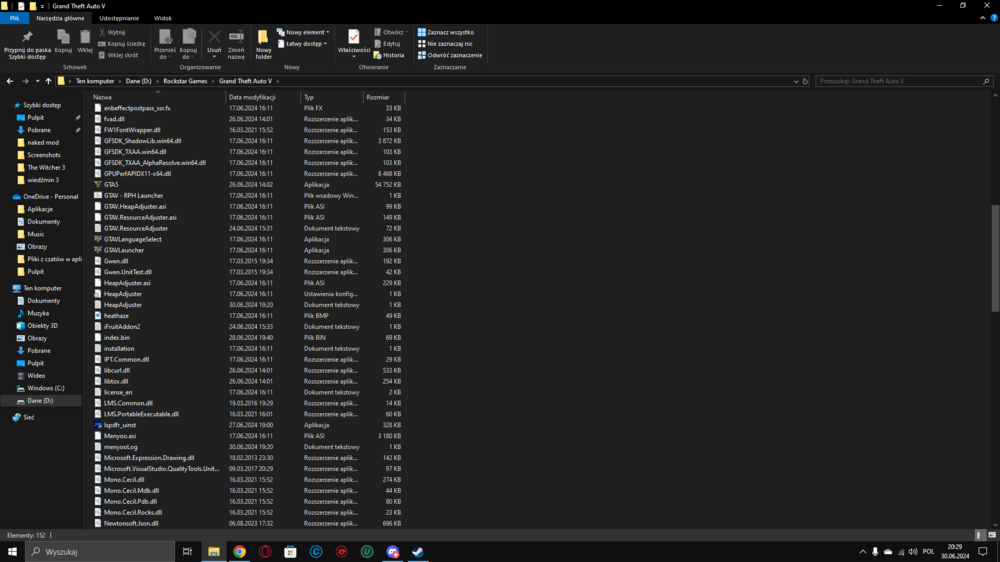Open the Łatwy dostęp dropdown

[x=302, y=43]
